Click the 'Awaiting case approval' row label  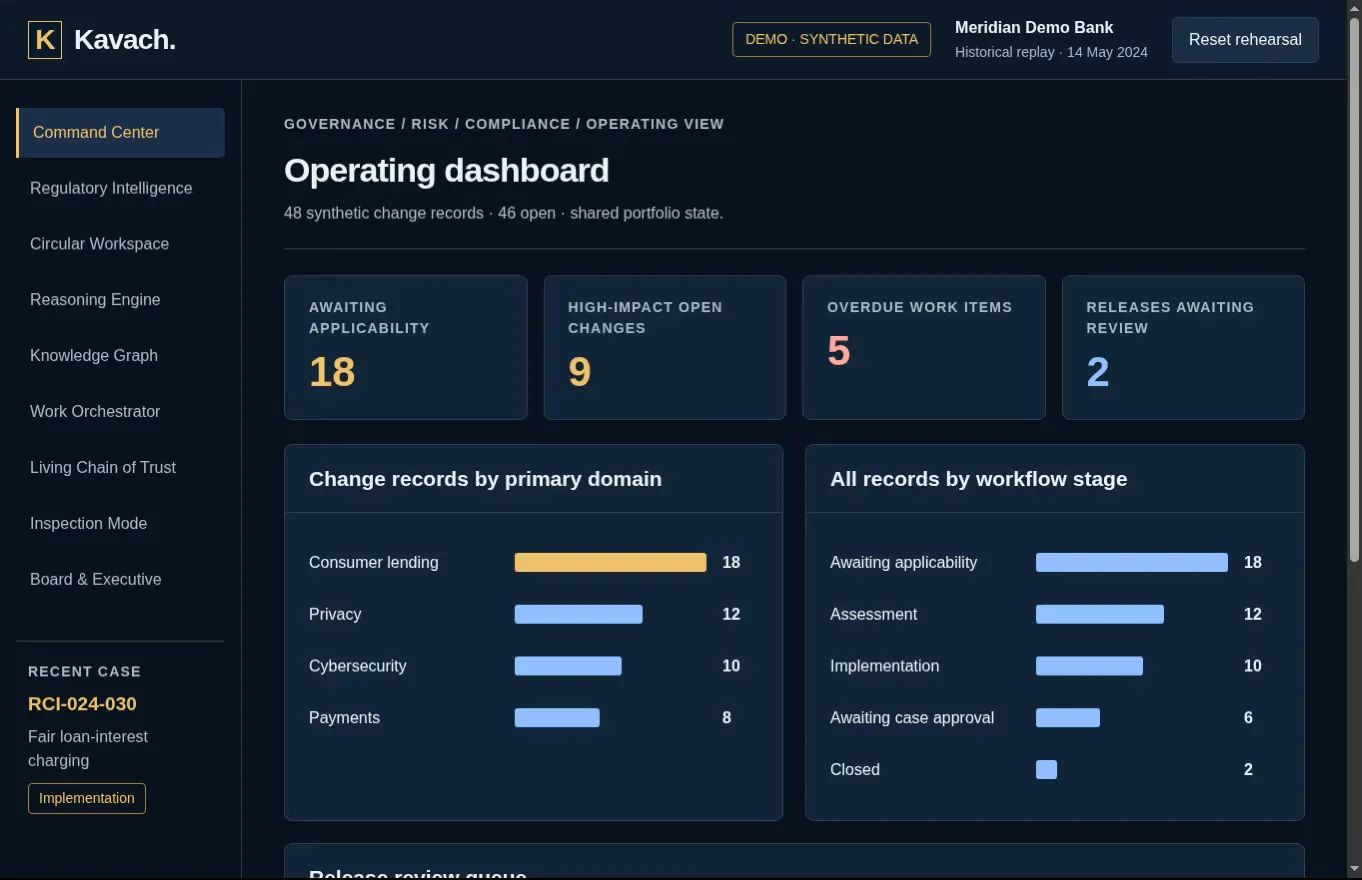[912, 718]
